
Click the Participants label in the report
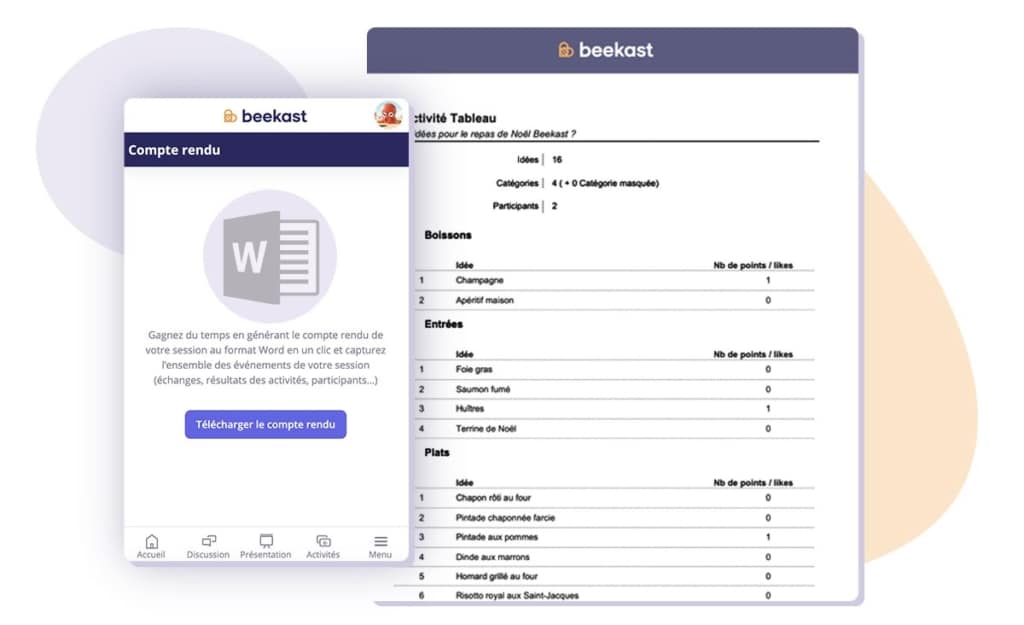(x=516, y=206)
